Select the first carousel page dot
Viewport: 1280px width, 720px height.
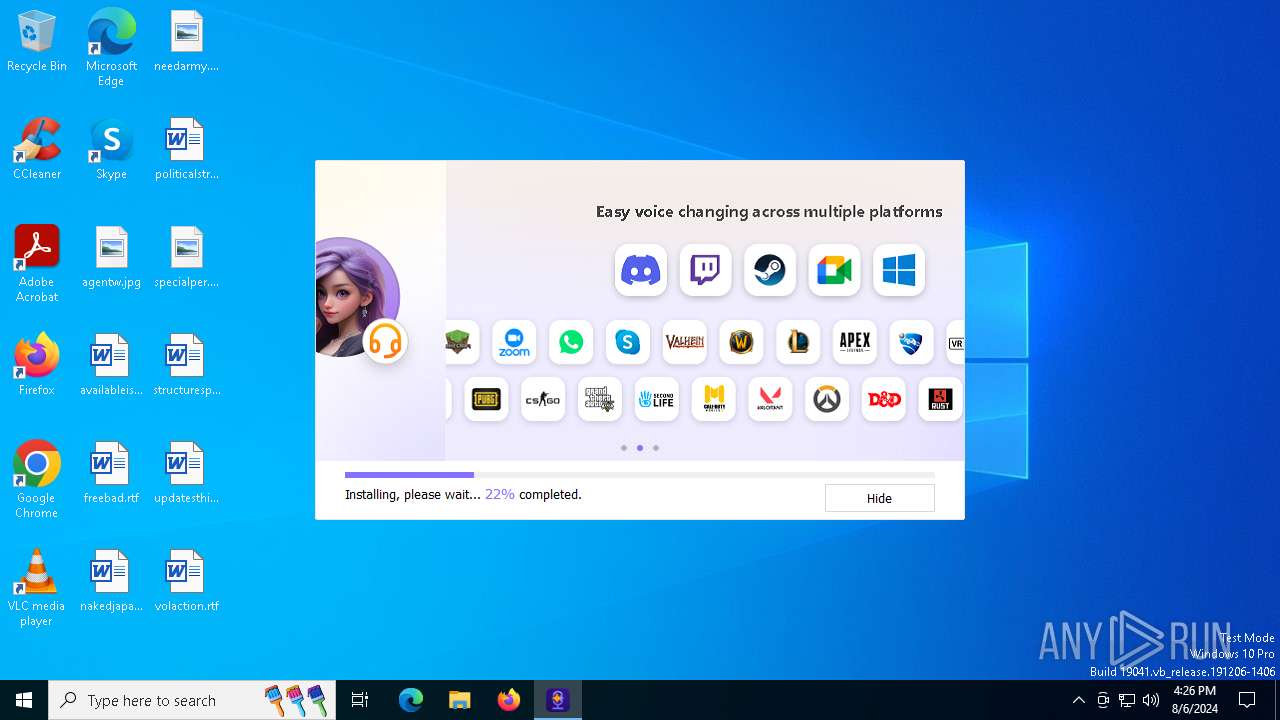click(x=624, y=448)
